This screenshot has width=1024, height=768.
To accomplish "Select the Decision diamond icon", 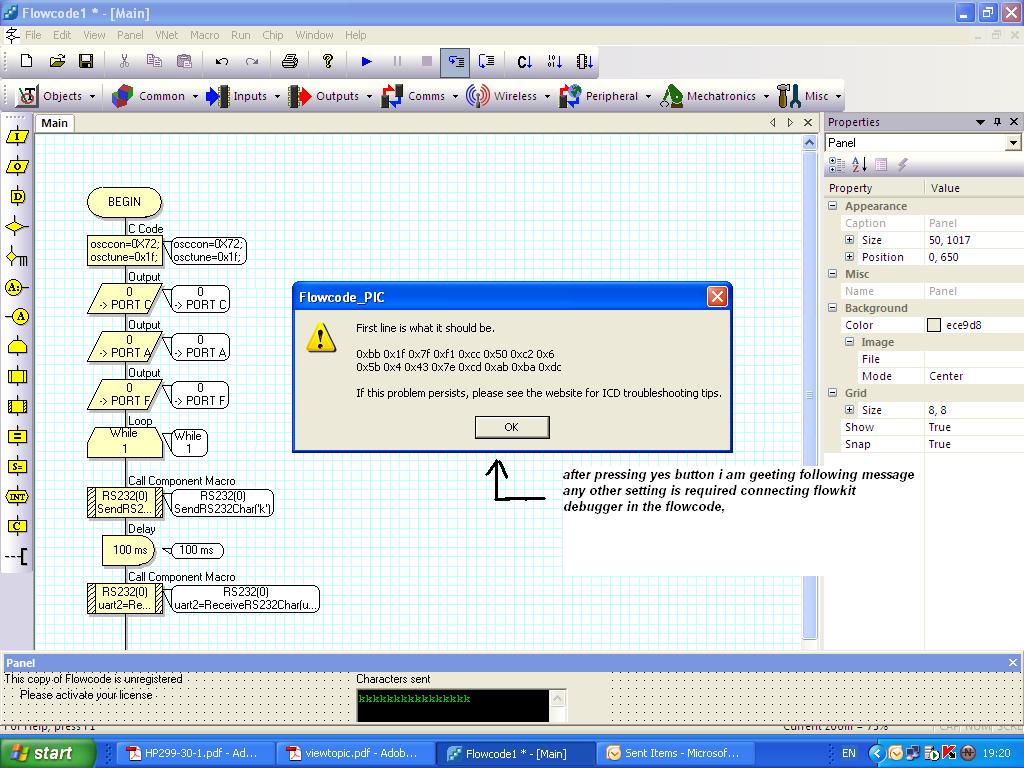I will click(17, 227).
